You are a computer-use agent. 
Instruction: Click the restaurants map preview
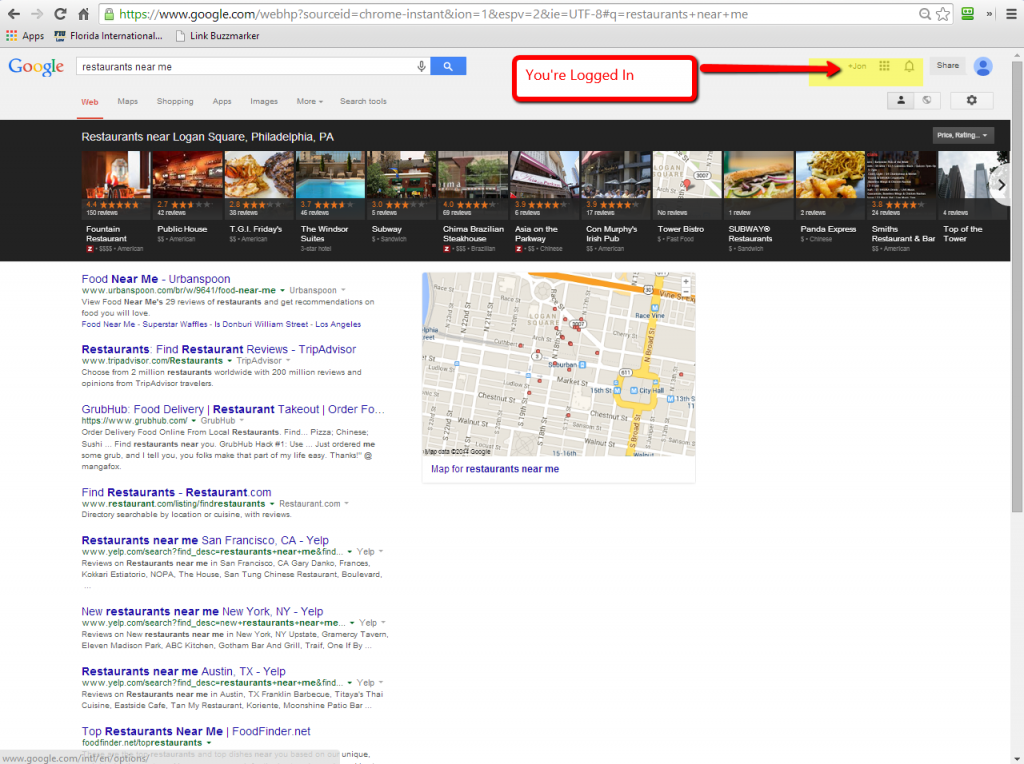(558, 364)
